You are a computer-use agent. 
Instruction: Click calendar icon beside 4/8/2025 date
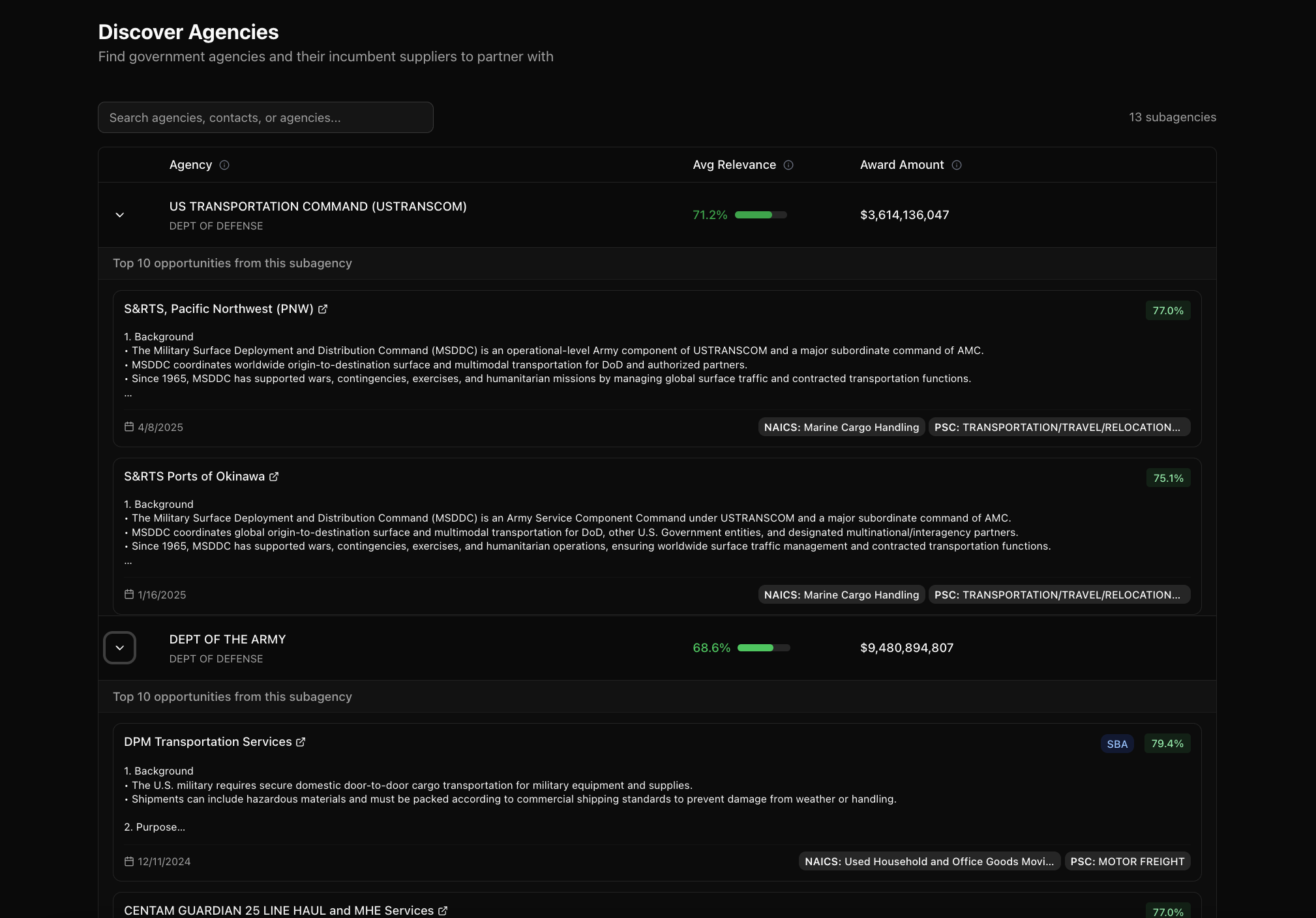(x=129, y=427)
